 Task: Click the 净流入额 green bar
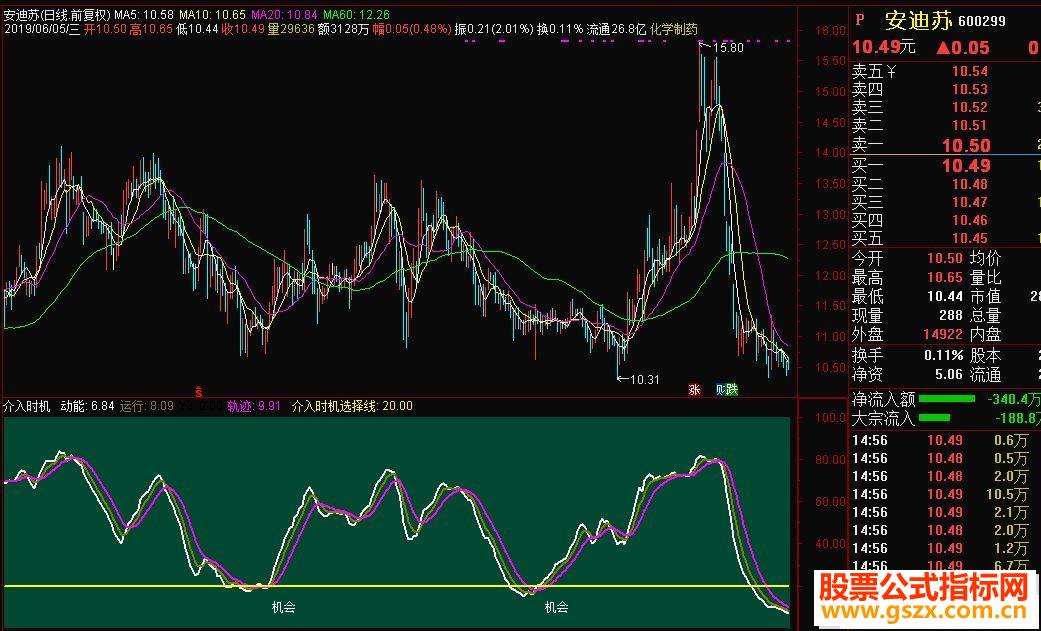(947, 399)
